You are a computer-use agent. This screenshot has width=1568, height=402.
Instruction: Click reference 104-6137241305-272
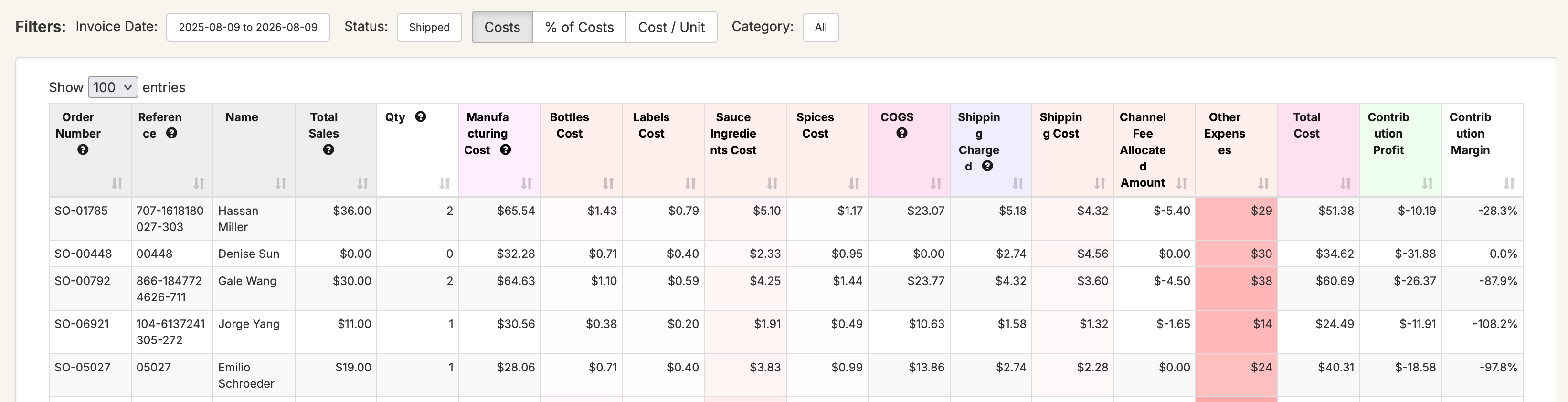(x=170, y=332)
